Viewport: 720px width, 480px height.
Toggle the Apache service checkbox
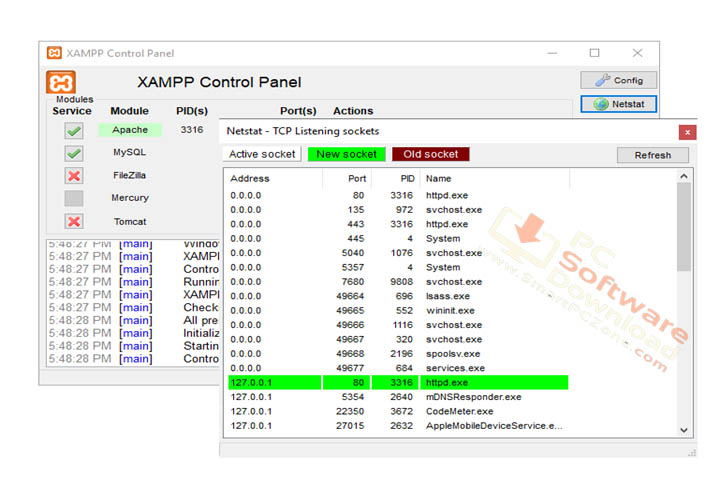point(74,131)
